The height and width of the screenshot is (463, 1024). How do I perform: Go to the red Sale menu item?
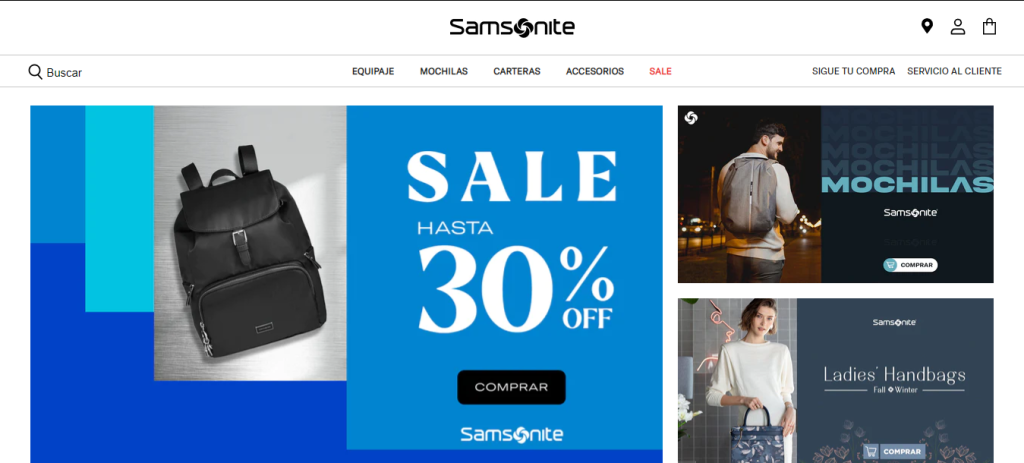point(660,71)
